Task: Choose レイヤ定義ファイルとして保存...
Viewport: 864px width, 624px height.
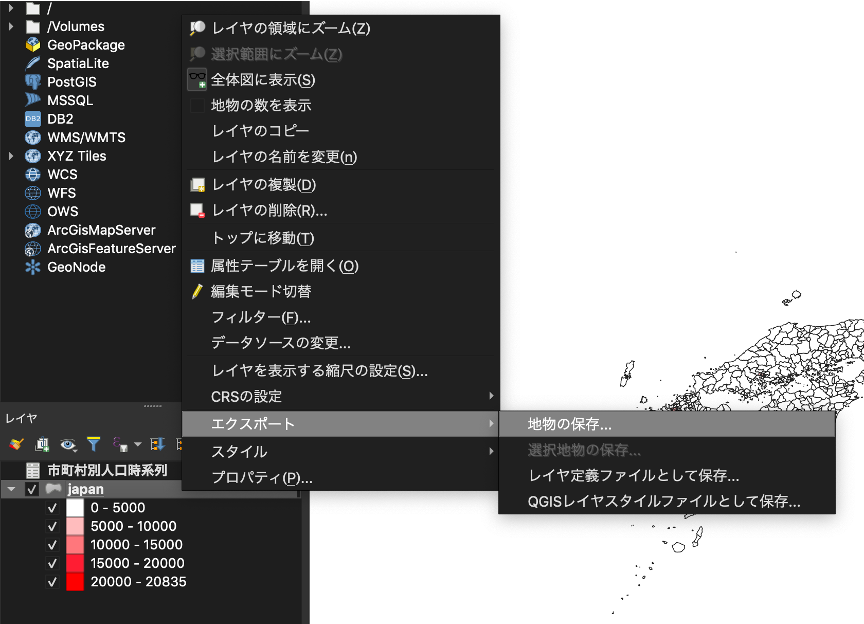Action: (667, 476)
